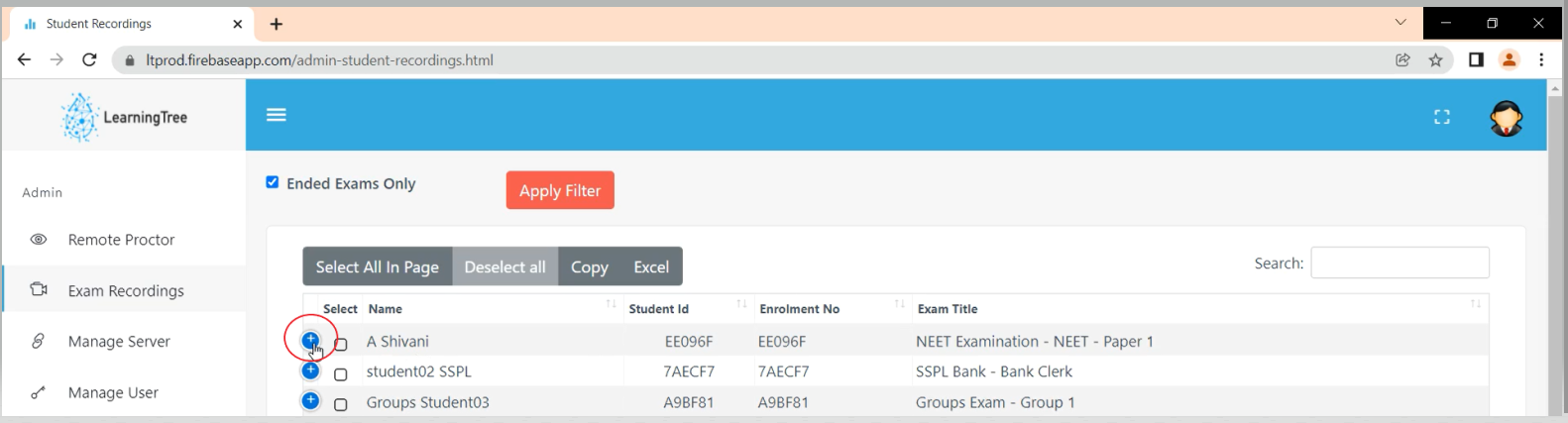
Task: Click the LearningTree logo
Action: pyautogui.click(x=124, y=117)
